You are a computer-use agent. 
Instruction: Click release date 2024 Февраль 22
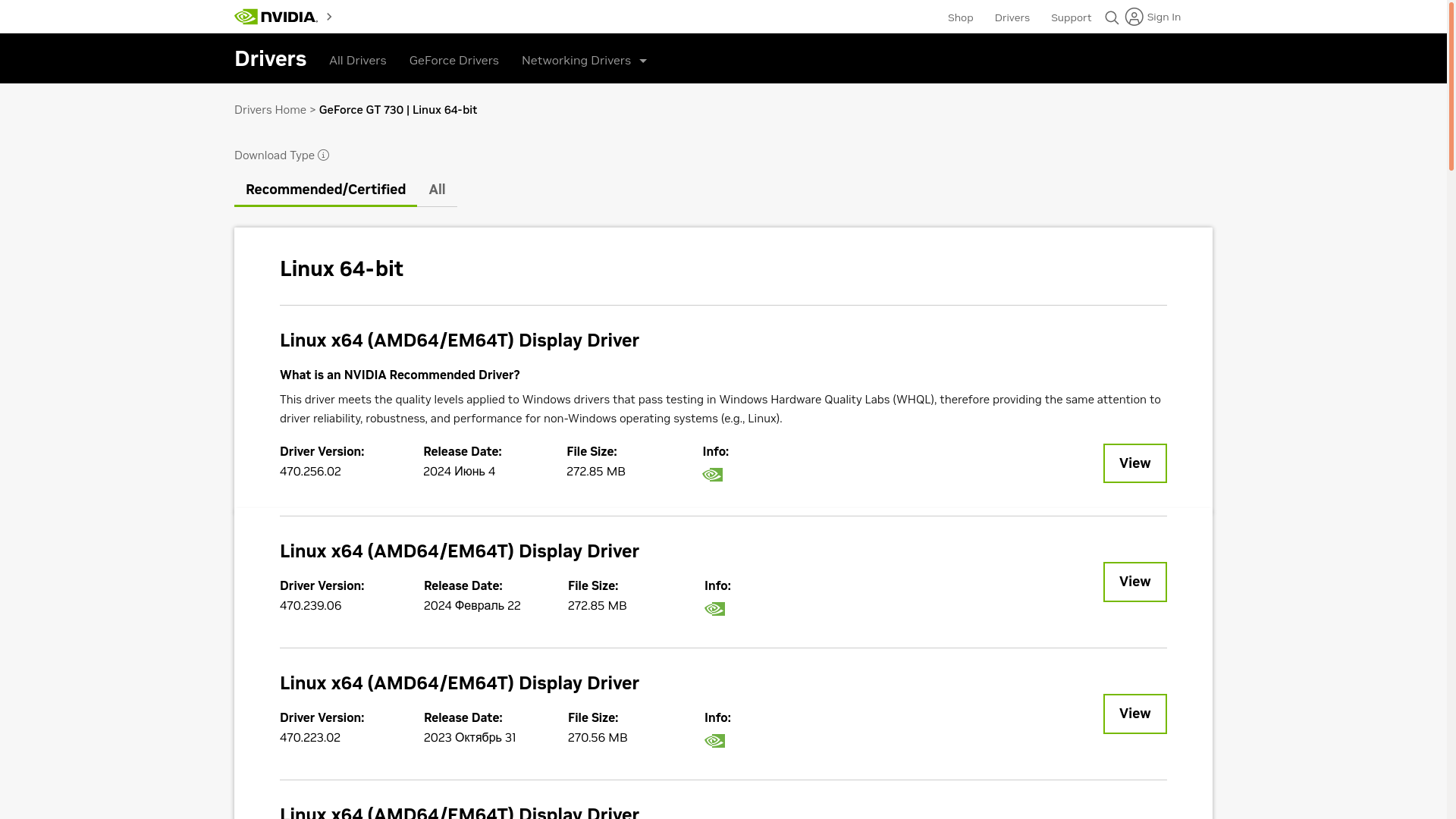tap(472, 605)
